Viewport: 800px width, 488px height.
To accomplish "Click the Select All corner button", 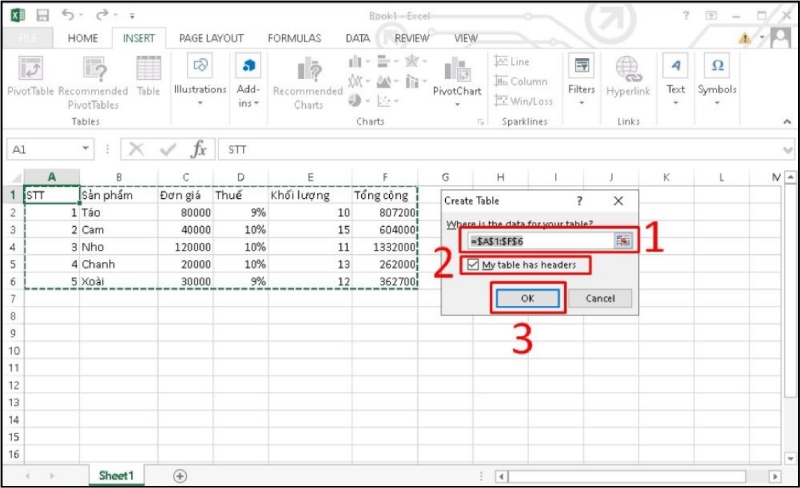I will [14, 178].
